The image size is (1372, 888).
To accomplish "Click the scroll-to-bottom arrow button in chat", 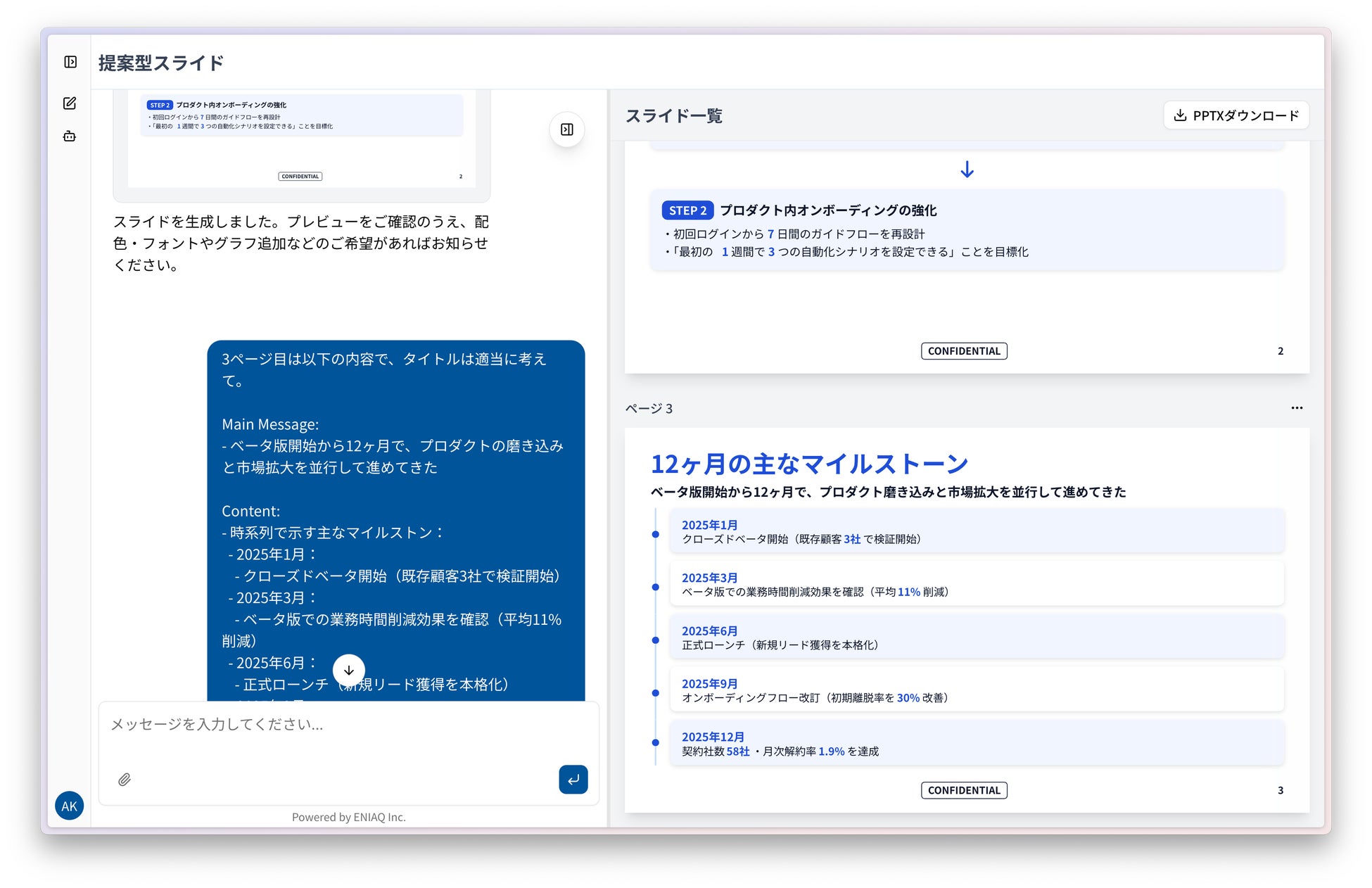I will (348, 670).
